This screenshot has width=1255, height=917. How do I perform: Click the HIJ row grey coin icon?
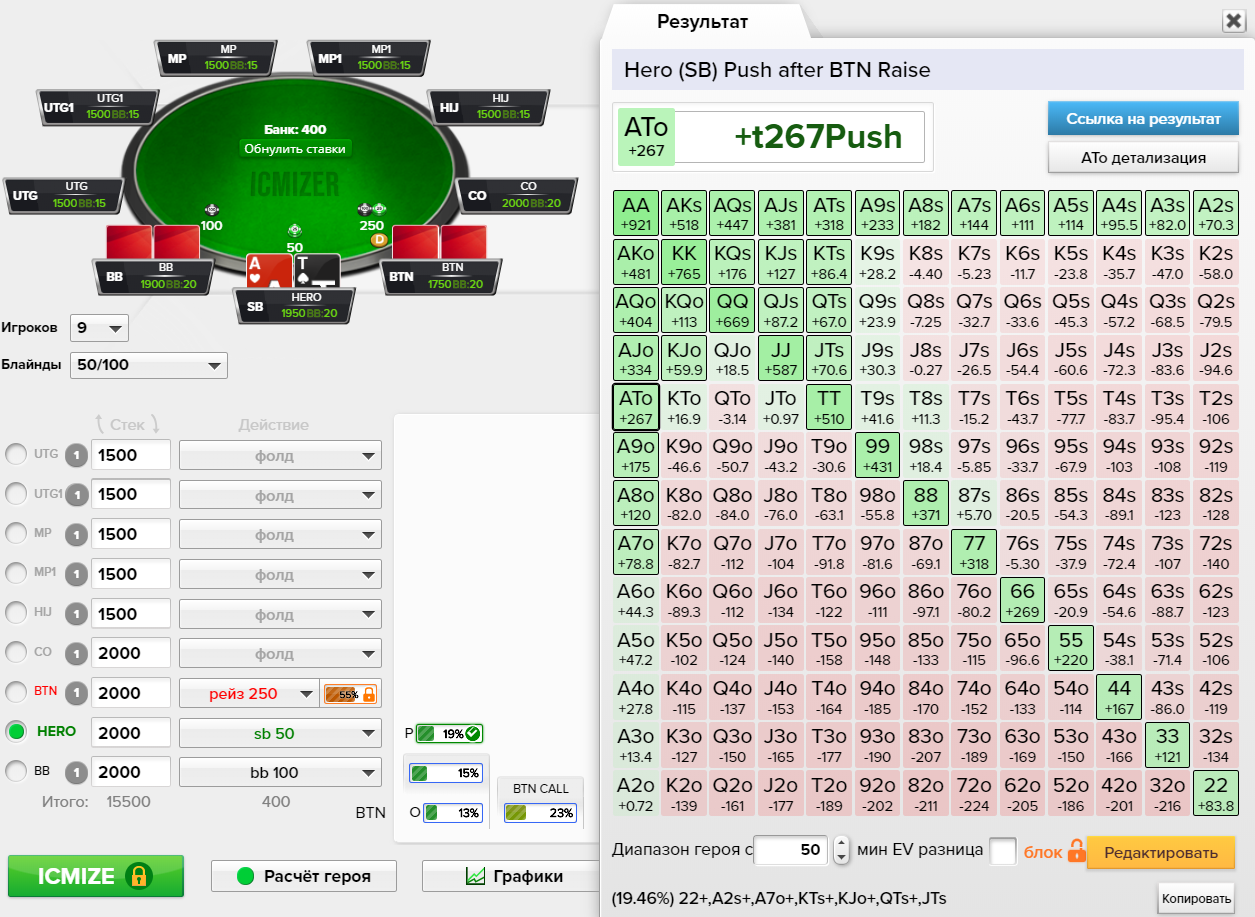coord(76,613)
